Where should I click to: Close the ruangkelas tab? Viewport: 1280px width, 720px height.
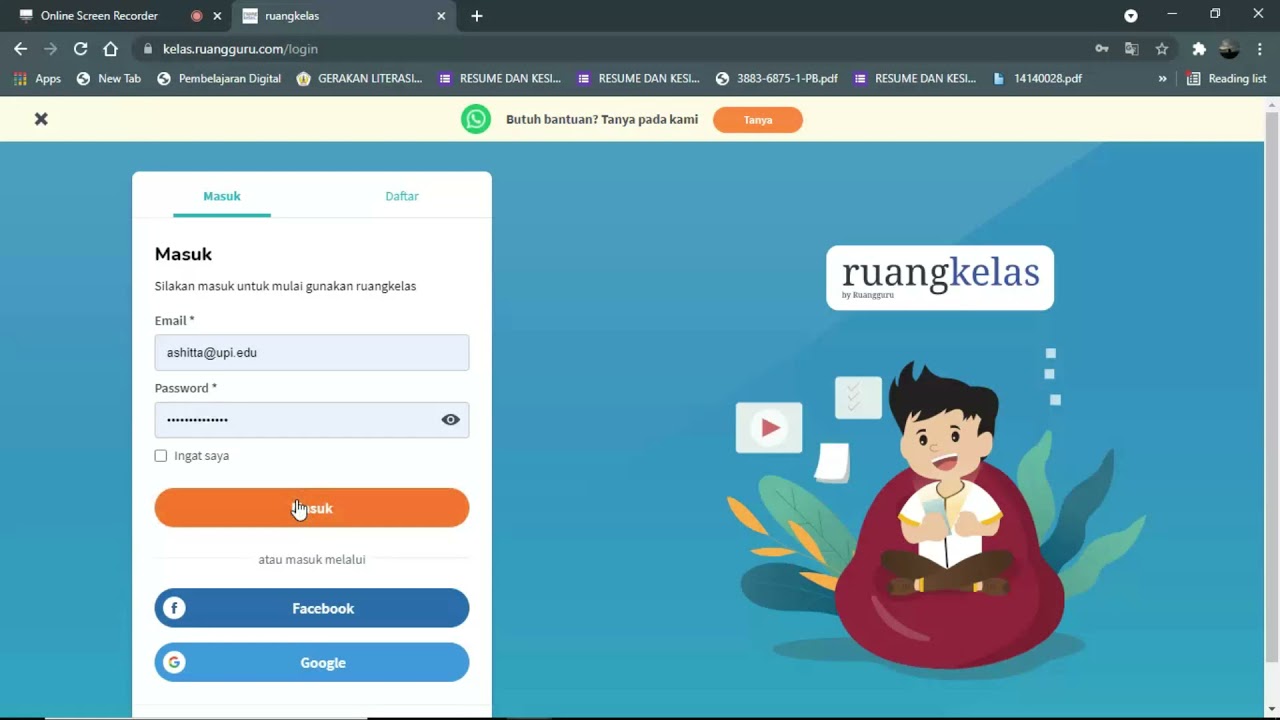pyautogui.click(x=441, y=16)
